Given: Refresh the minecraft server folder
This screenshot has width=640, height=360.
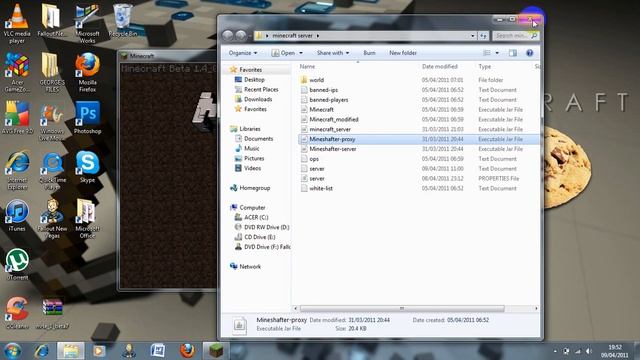Looking at the screenshot, I should point(483,36).
